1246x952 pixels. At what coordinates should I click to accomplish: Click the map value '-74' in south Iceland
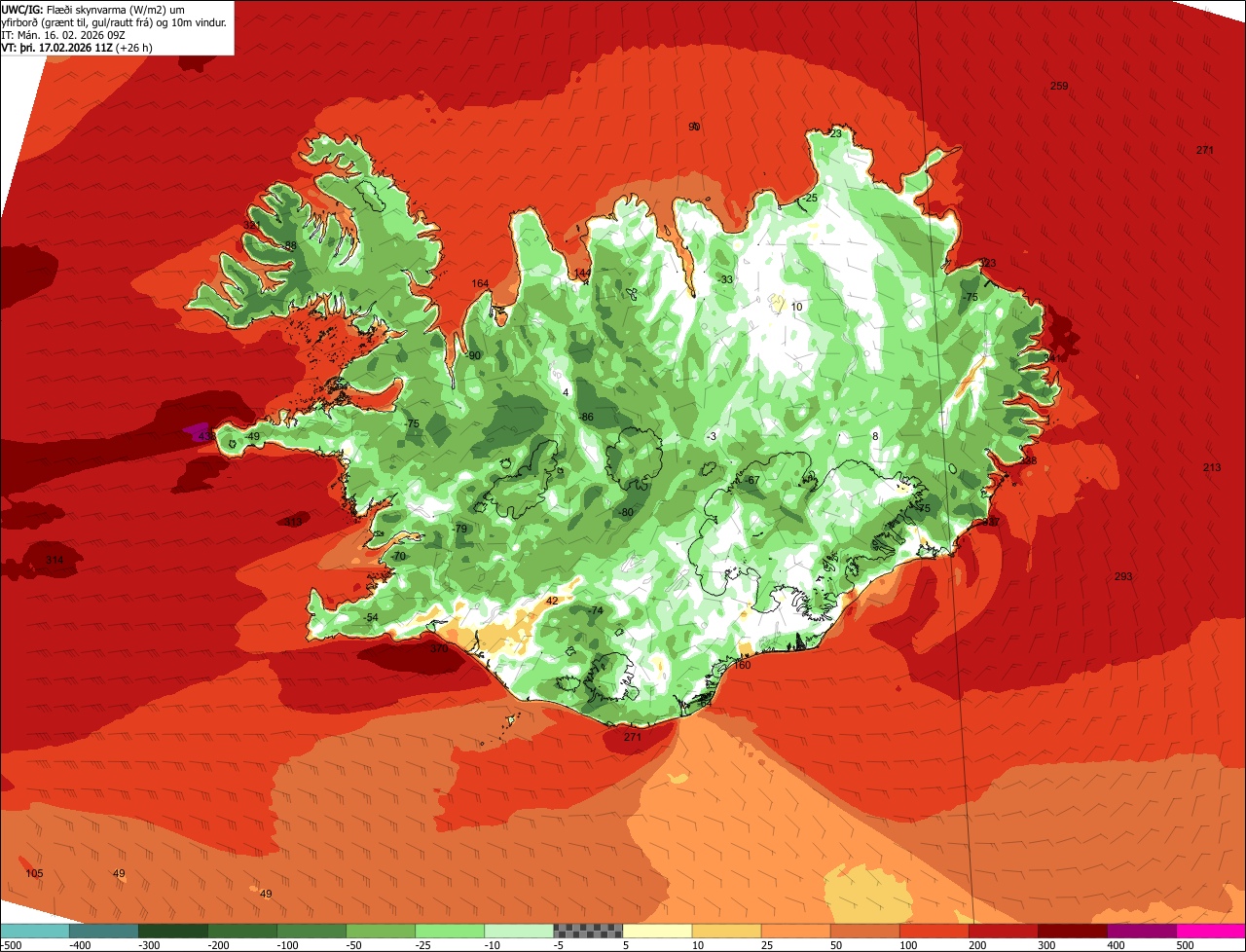click(596, 610)
